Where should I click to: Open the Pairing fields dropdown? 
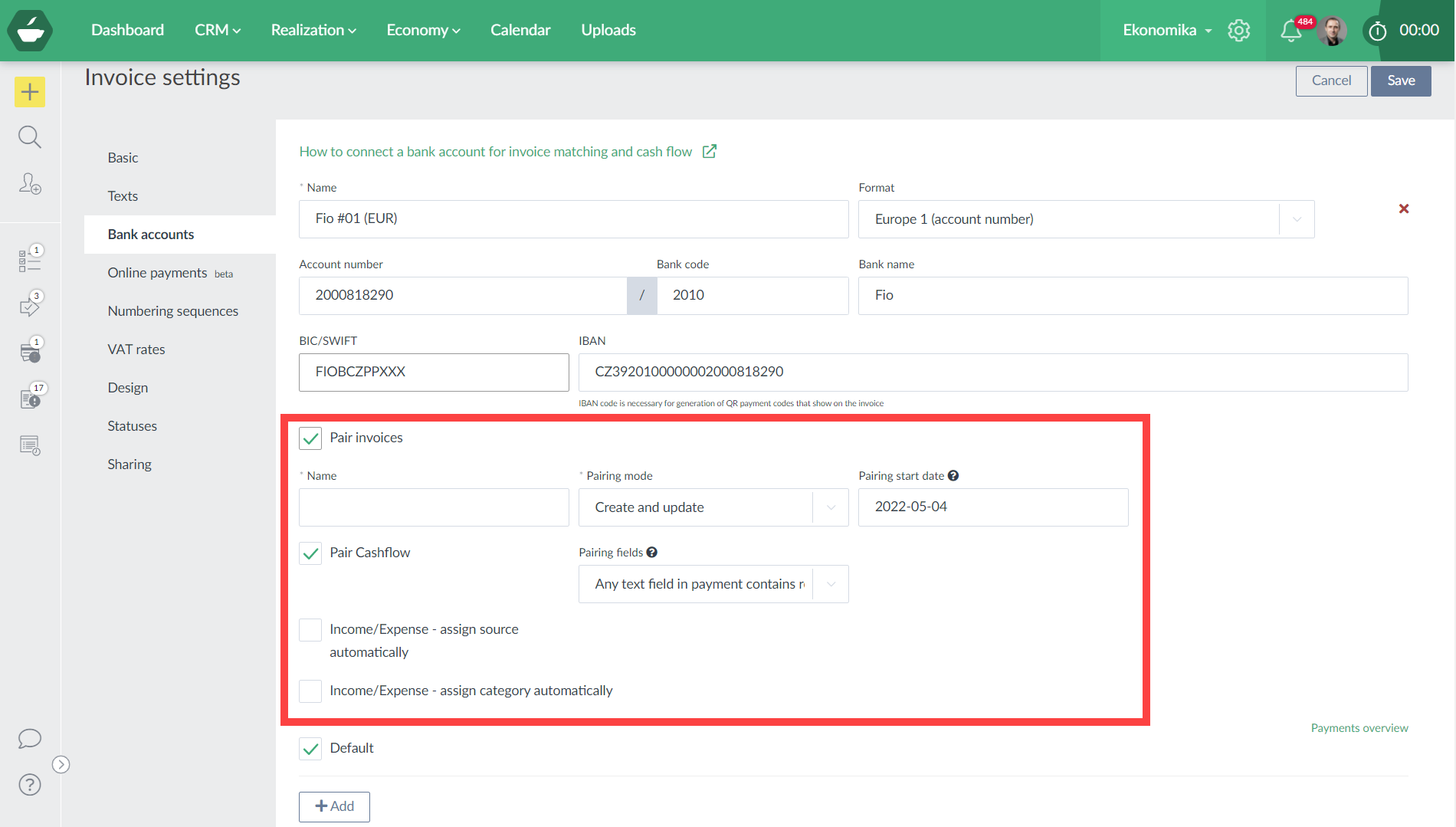[713, 584]
